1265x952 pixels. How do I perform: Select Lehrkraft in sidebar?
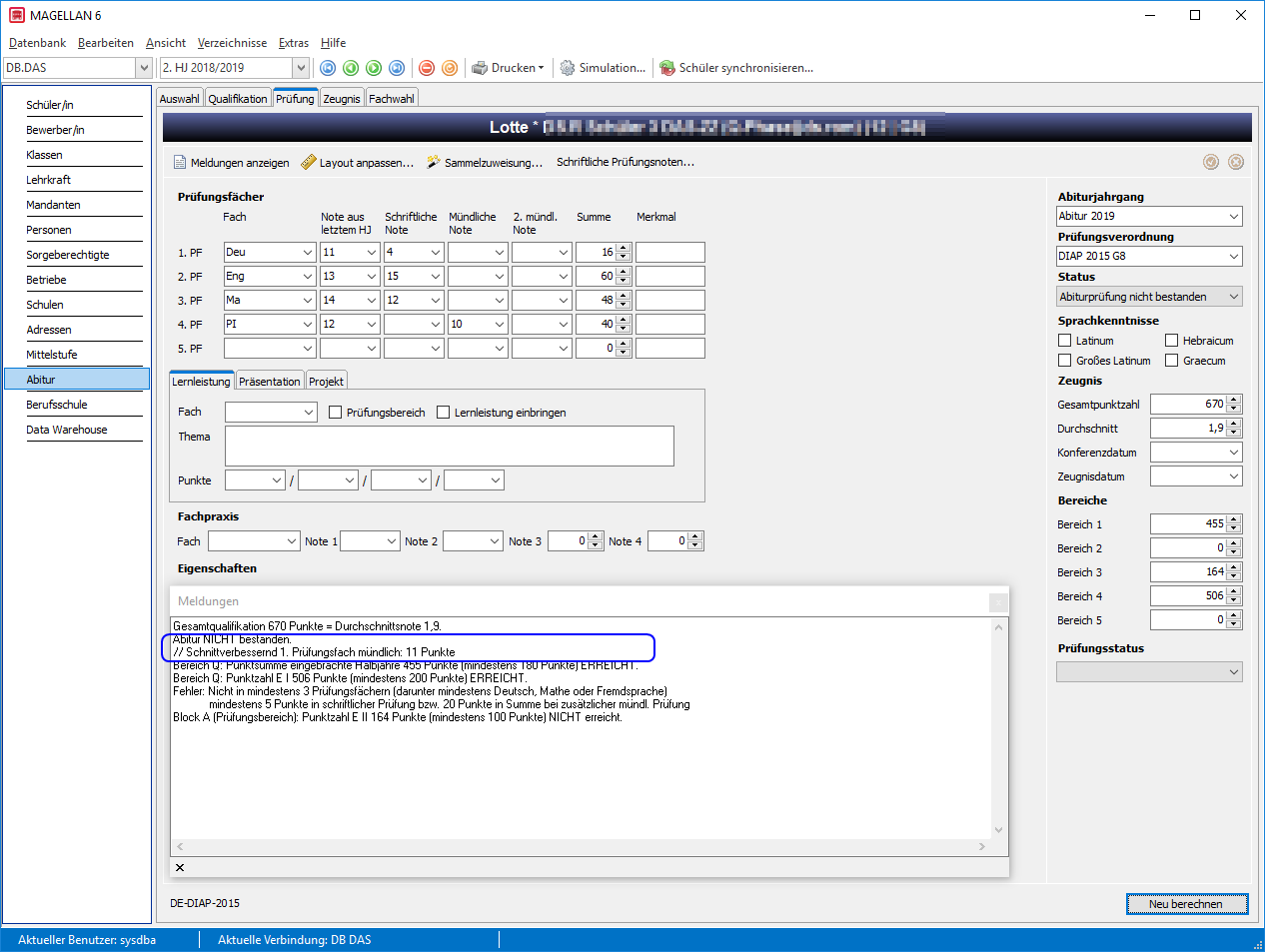coord(49,180)
